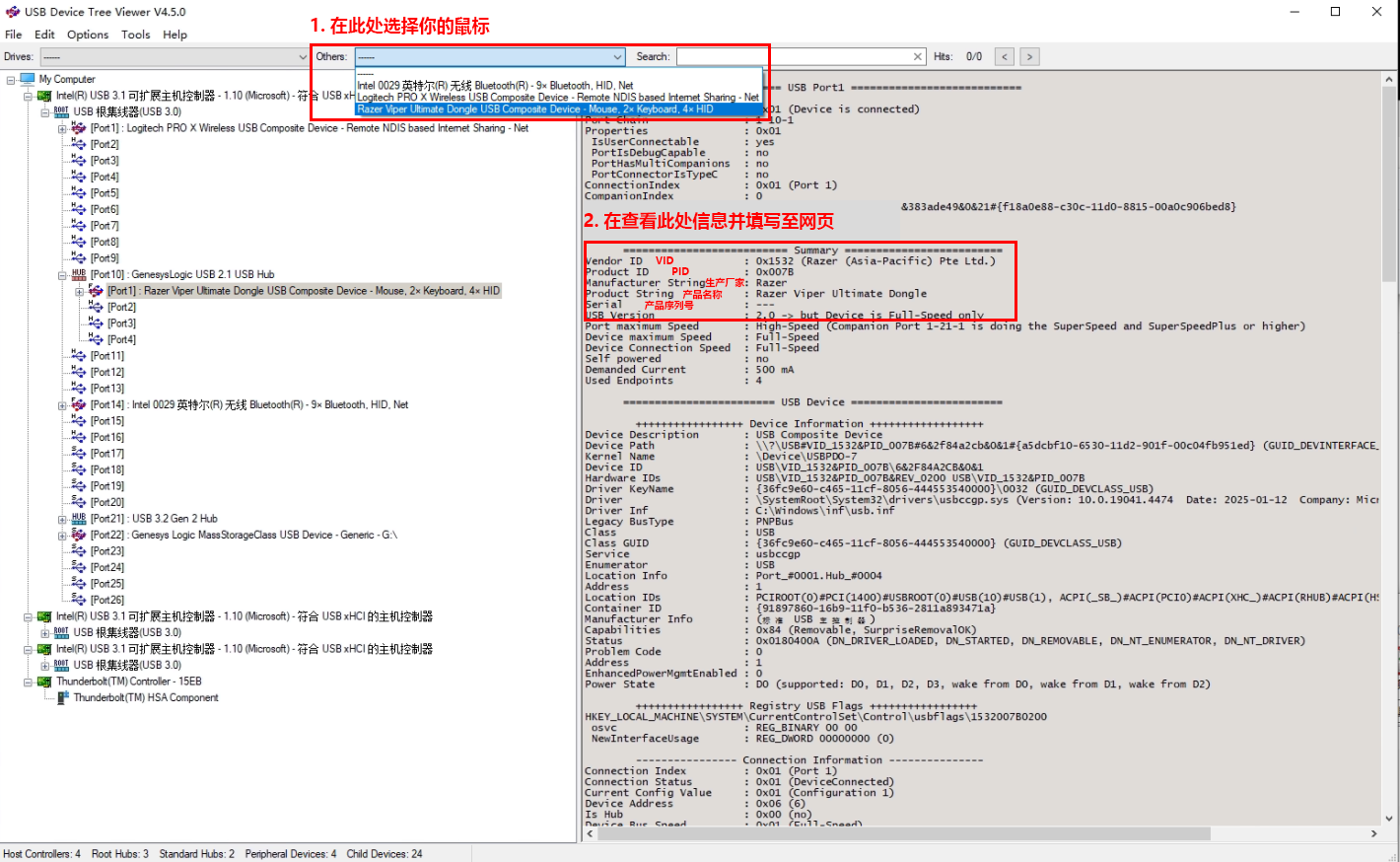Click the USB port icon beside [Port5]
This screenshot has height=862, width=1400.
tap(79, 192)
